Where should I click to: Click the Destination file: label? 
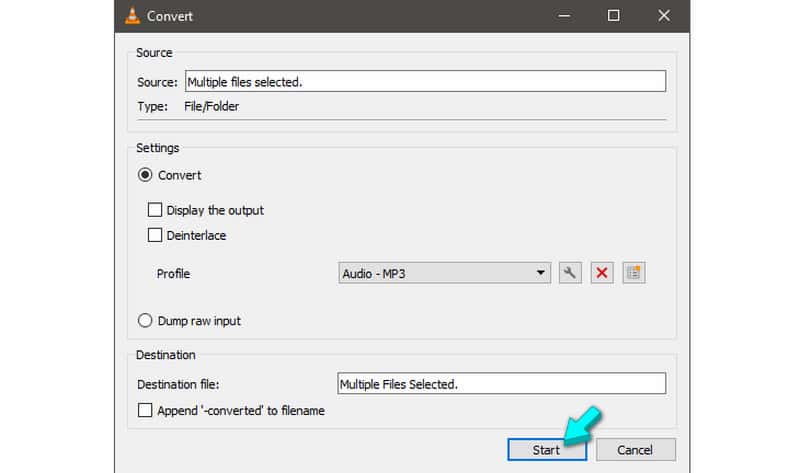178,384
